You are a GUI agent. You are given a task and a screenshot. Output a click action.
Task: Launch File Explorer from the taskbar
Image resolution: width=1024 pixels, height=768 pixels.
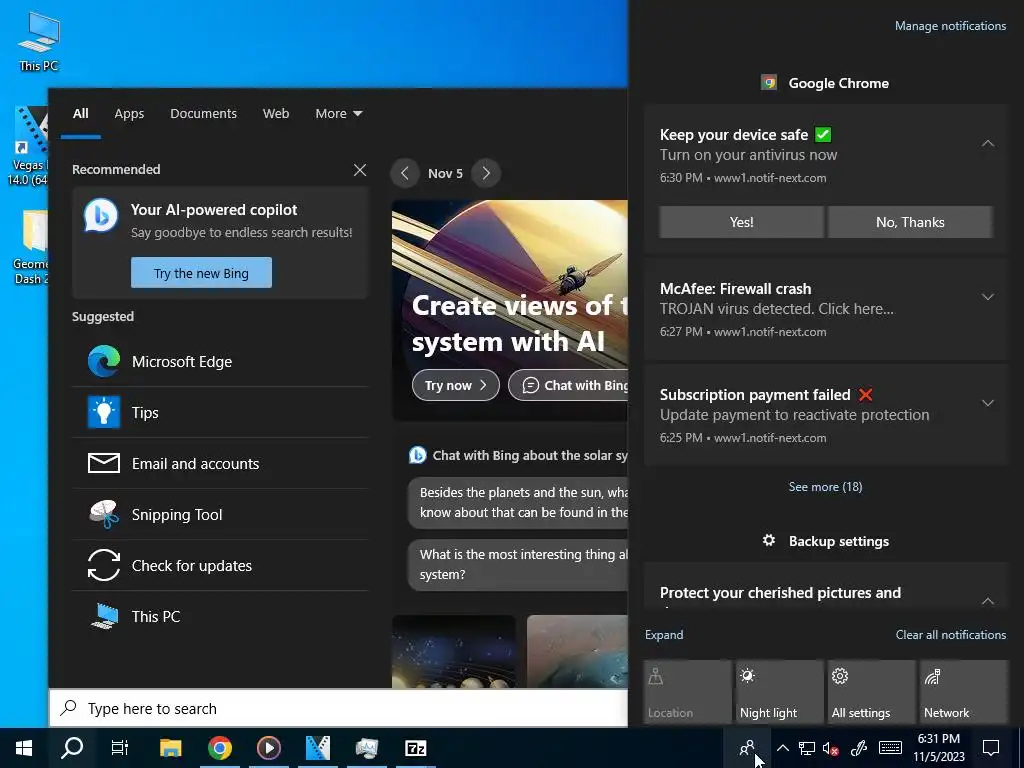click(170, 748)
